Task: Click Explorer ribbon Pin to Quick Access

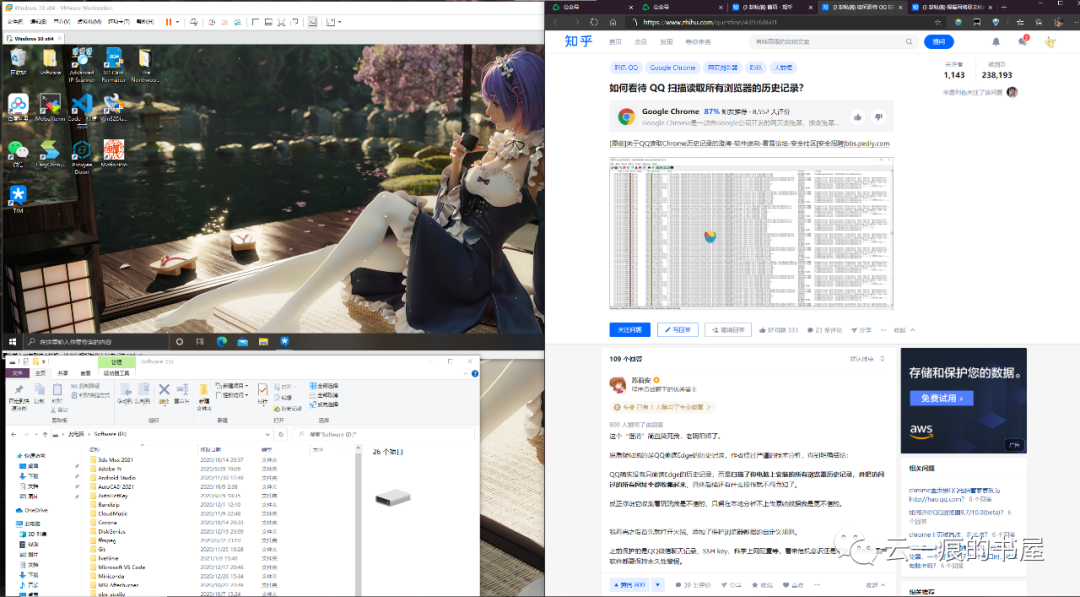Action: [x=19, y=396]
